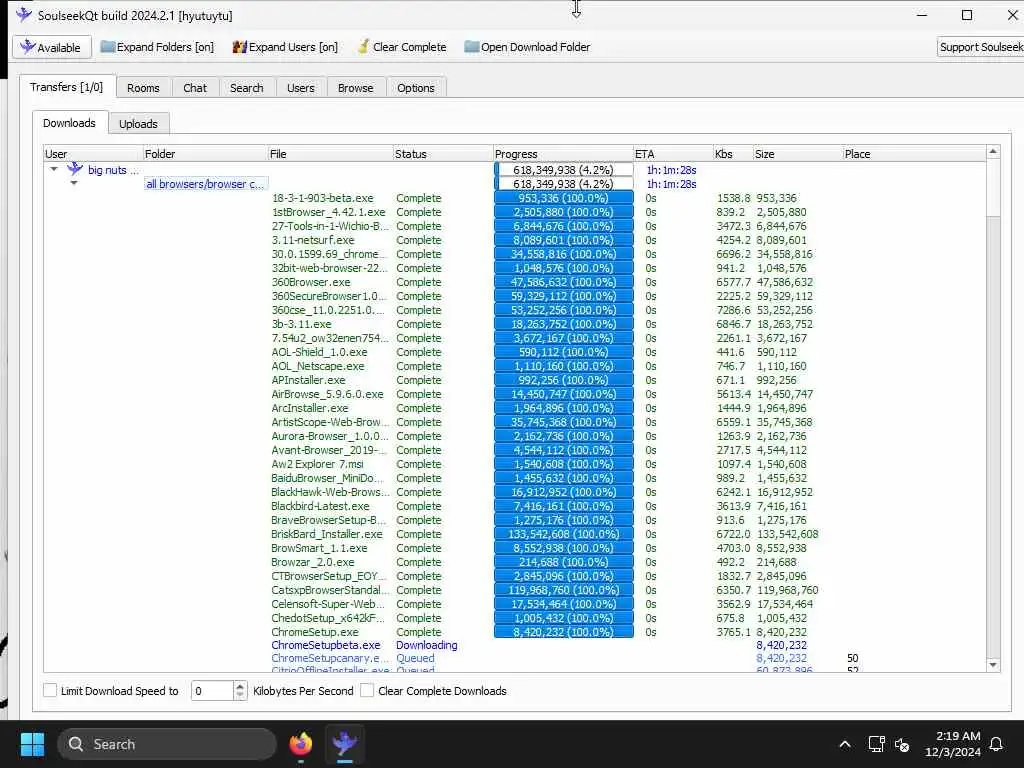1024x768 pixels.
Task: Go to the Search tab
Action: point(246,88)
